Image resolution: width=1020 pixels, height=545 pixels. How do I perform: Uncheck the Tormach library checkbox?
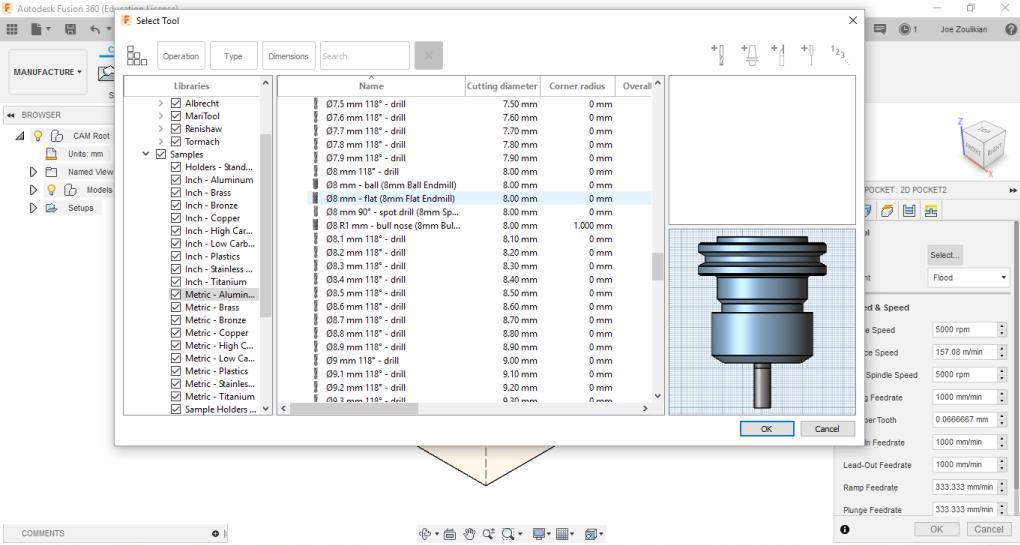click(176, 142)
